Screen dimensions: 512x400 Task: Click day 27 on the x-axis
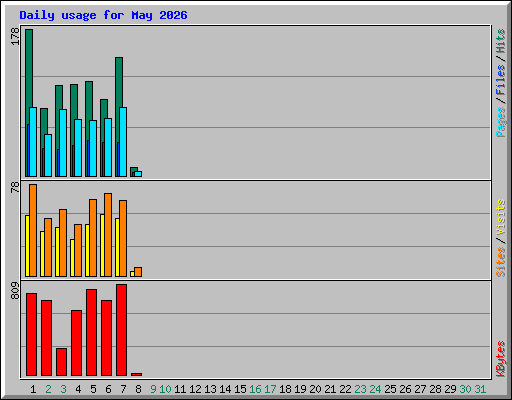click(x=420, y=389)
